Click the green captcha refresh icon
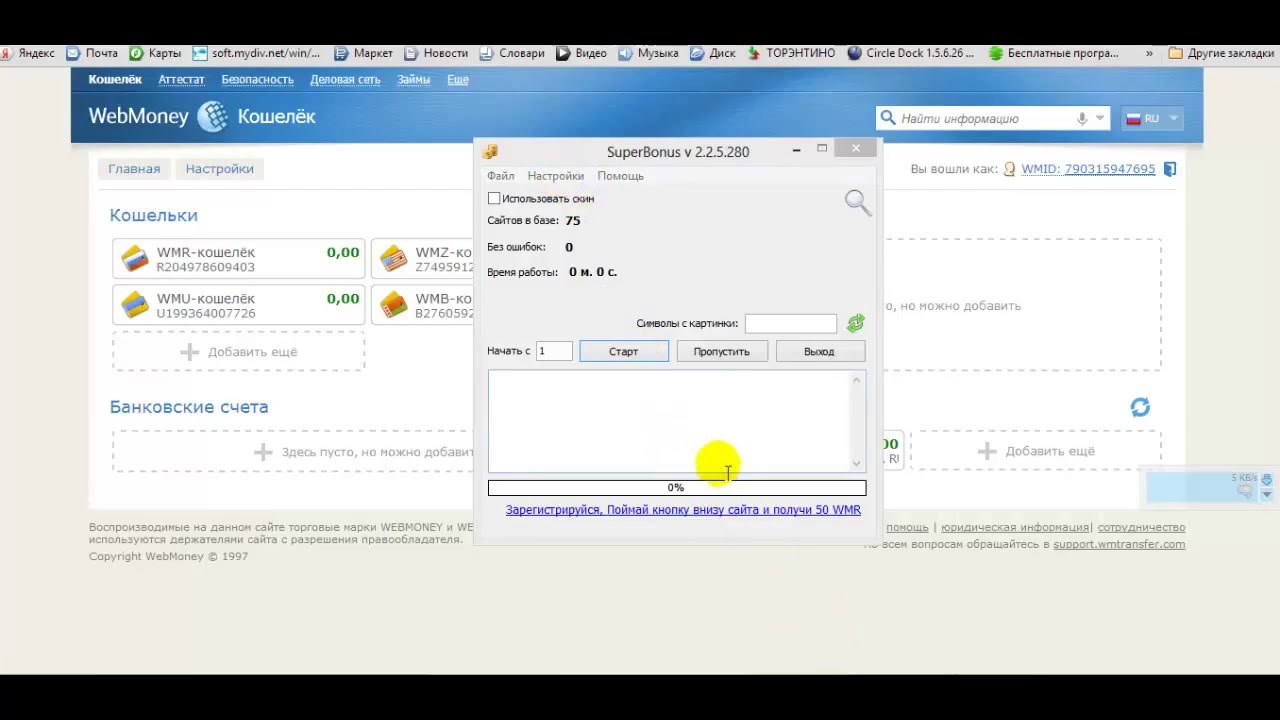 [x=856, y=323]
